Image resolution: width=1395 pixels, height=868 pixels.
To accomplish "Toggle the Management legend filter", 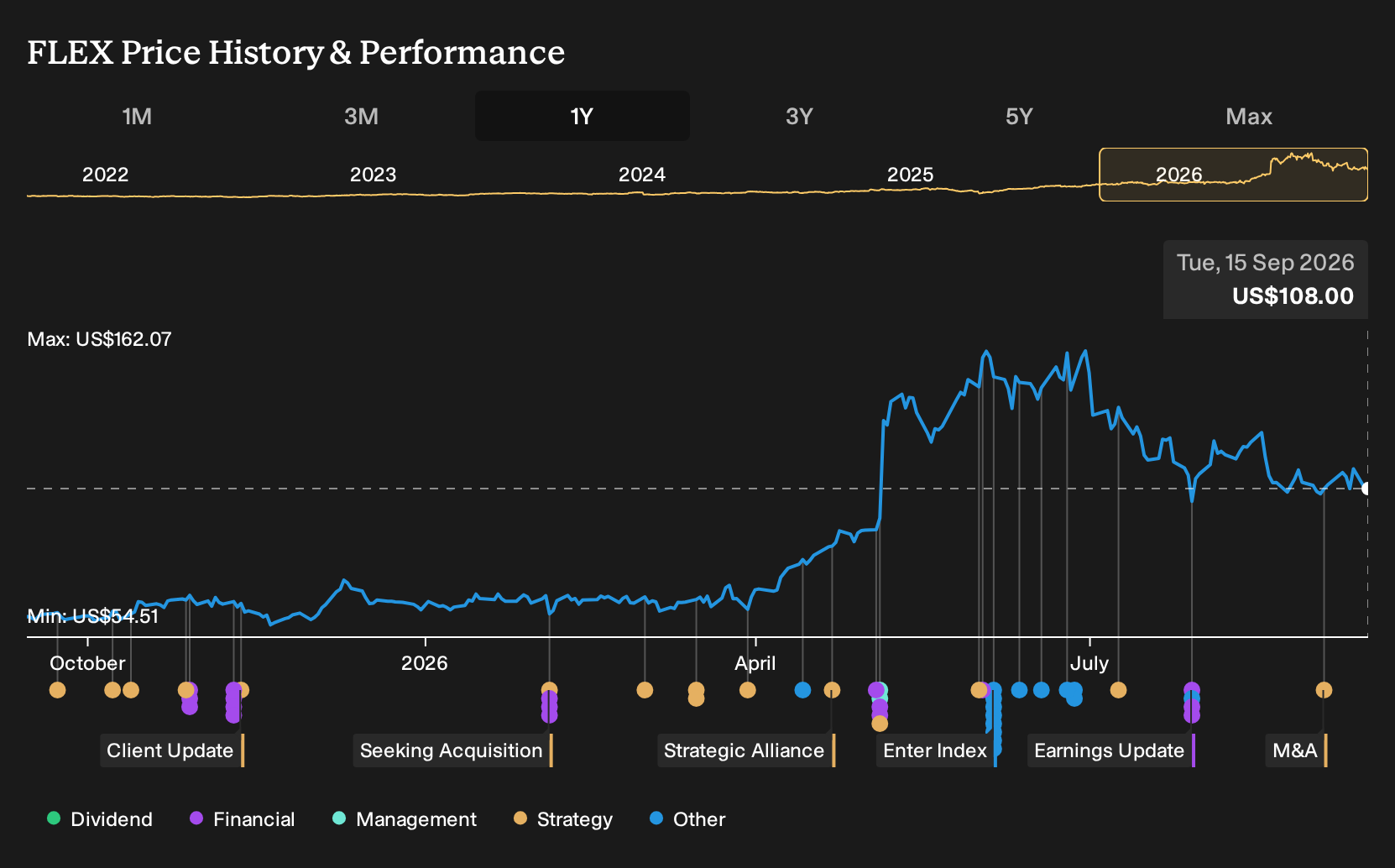I will tap(405, 819).
